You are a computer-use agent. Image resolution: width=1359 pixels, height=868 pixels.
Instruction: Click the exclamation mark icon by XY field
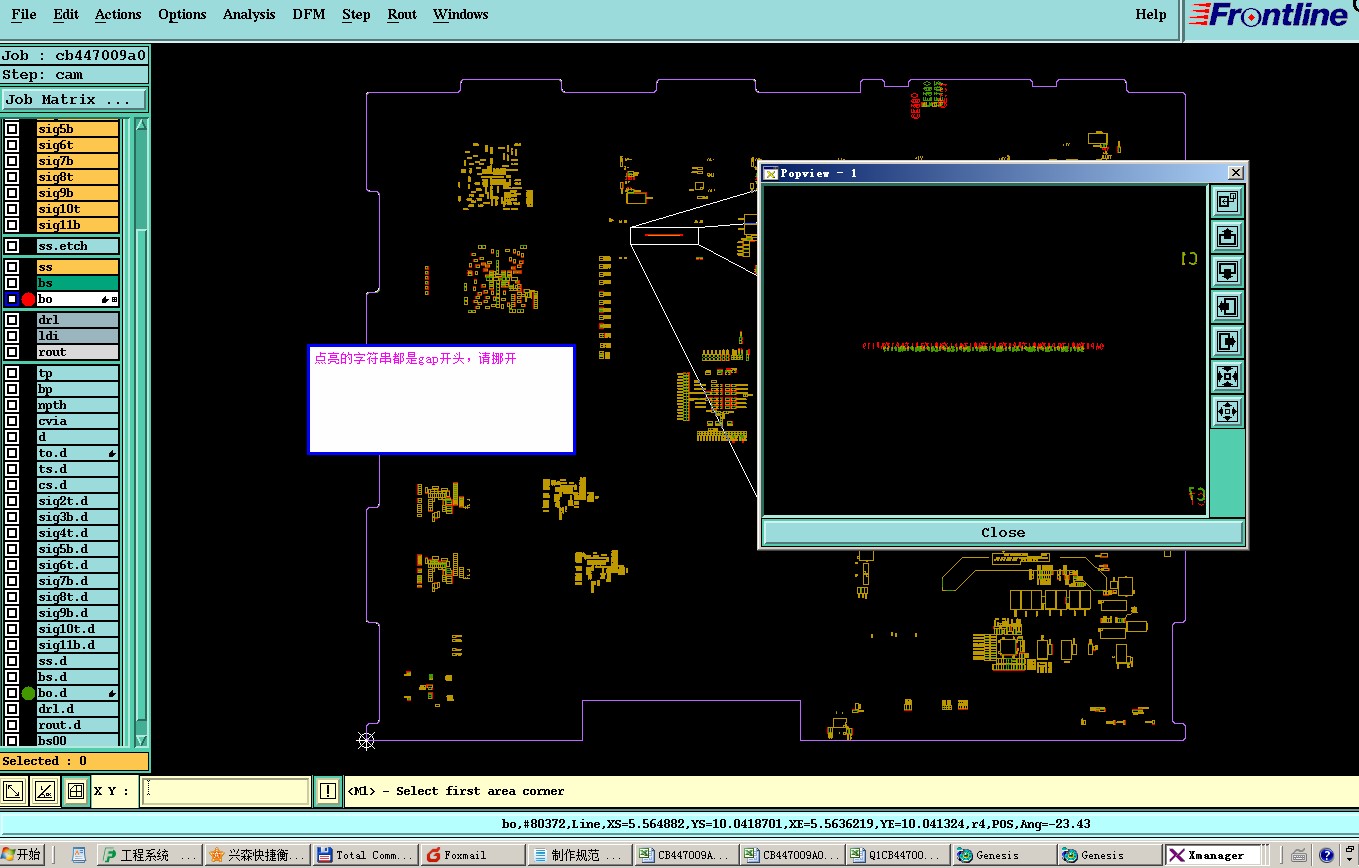click(328, 791)
